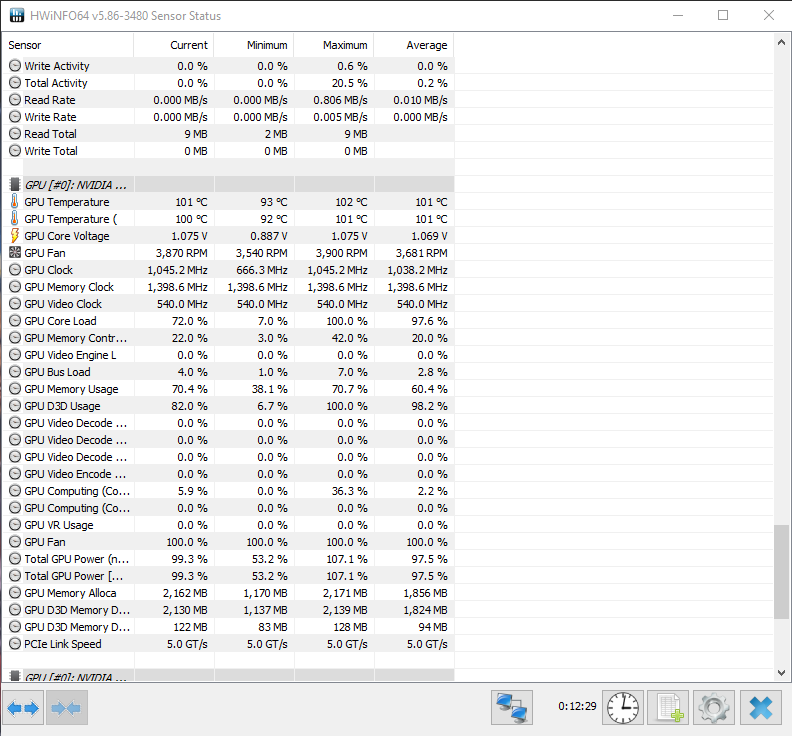Click the circle icon for GPU Core Load
The width and height of the screenshot is (792, 736).
point(15,321)
